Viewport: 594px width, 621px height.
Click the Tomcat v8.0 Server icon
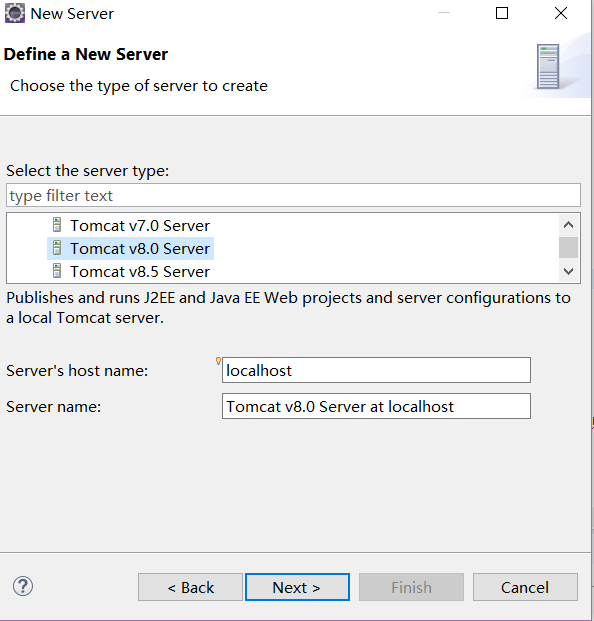point(57,248)
